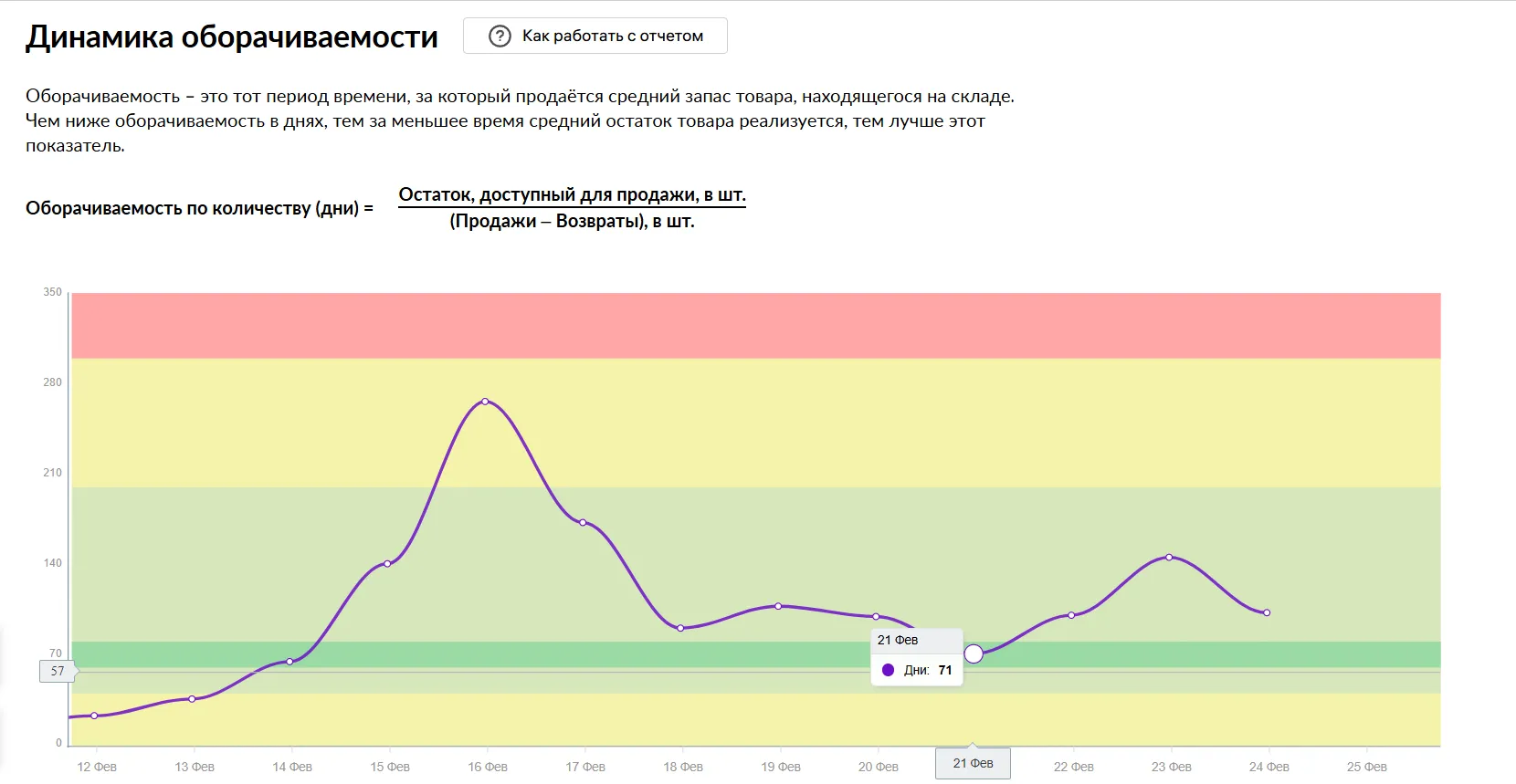Select the 20 Фев data point

(x=876, y=617)
